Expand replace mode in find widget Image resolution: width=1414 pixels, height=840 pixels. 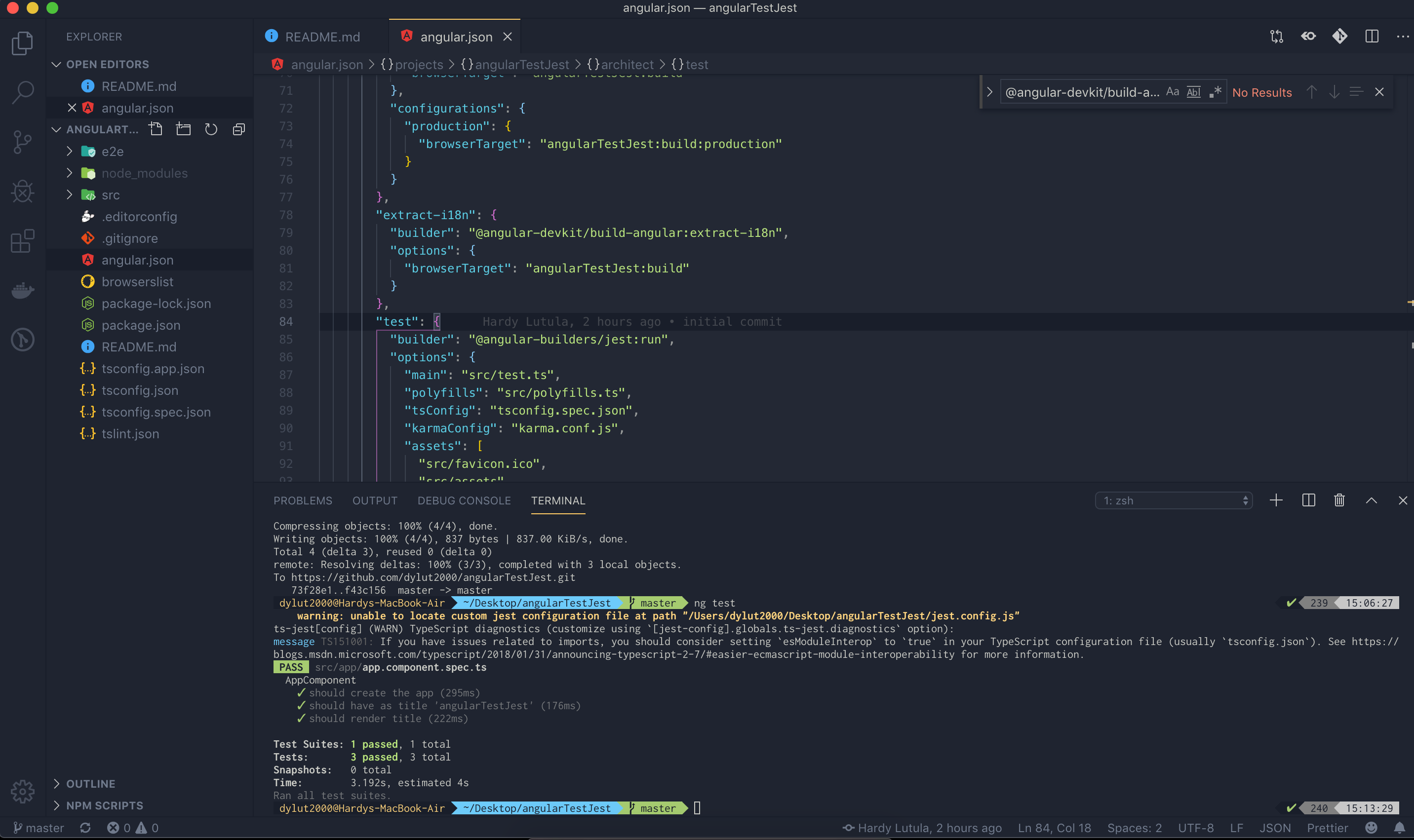pos(989,92)
